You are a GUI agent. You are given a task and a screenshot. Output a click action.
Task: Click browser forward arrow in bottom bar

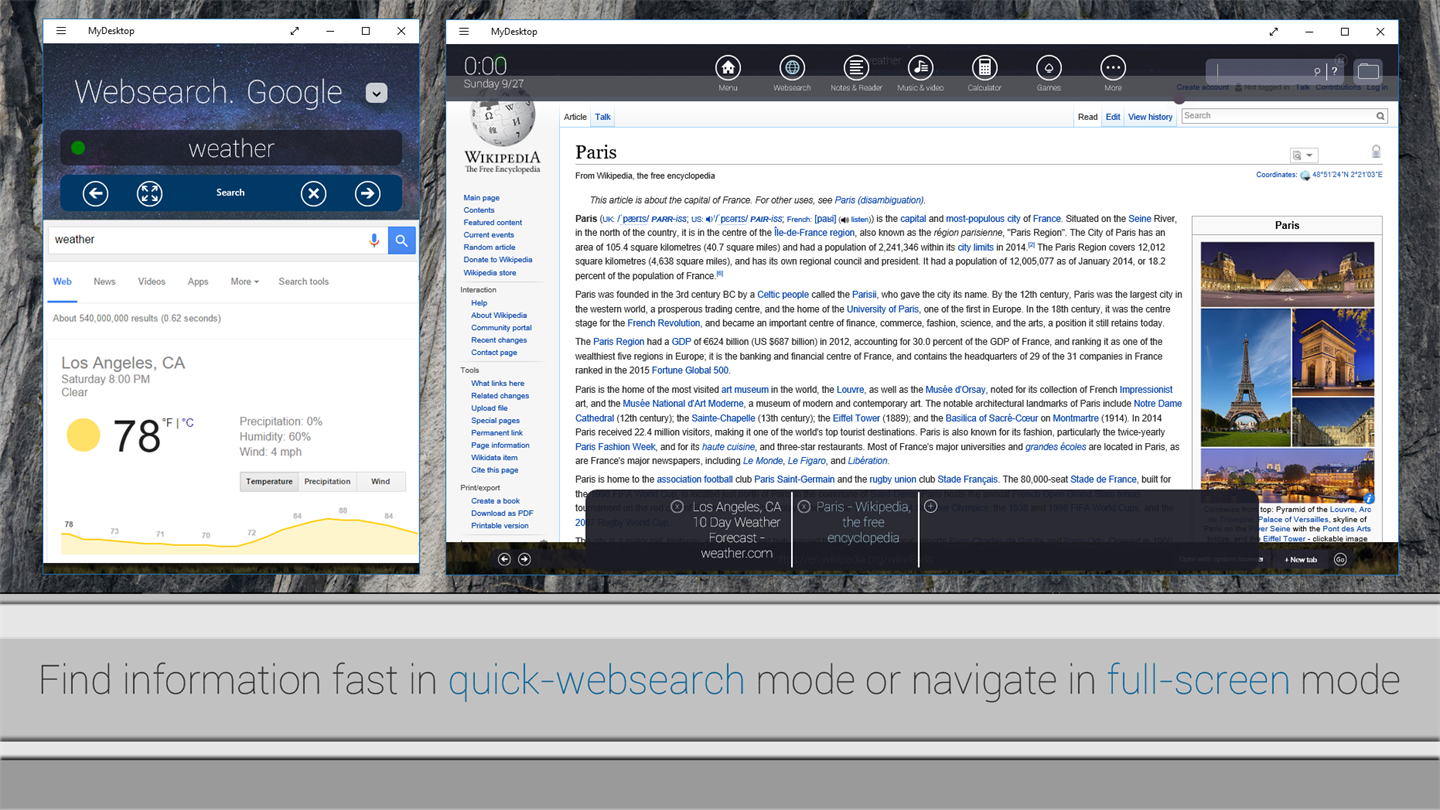coord(524,559)
